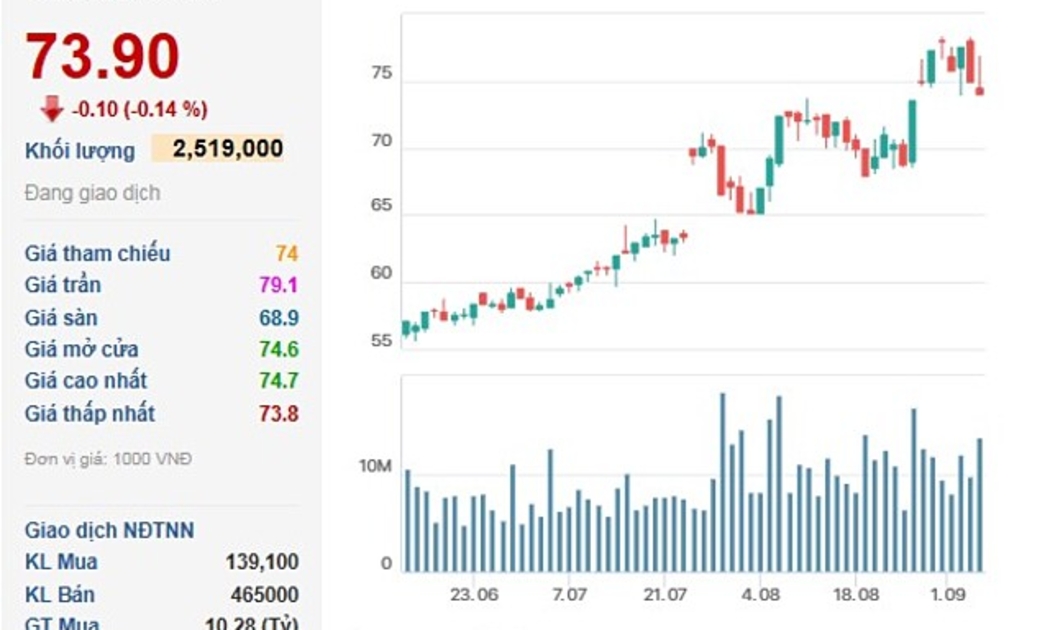Click the highlighted volume value 2,519,000
This screenshot has width=1050, height=630.
tap(227, 149)
